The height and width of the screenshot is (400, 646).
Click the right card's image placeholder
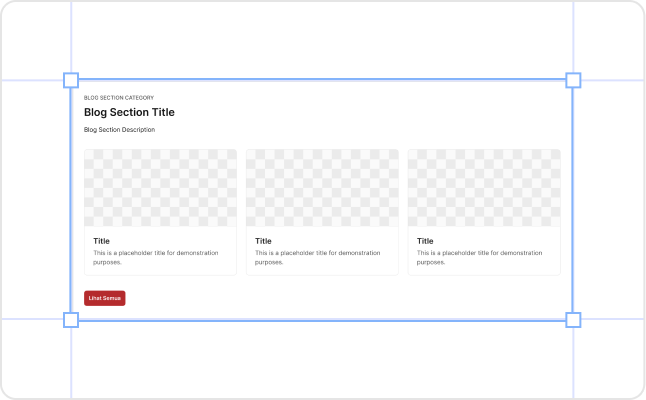tap(484, 188)
